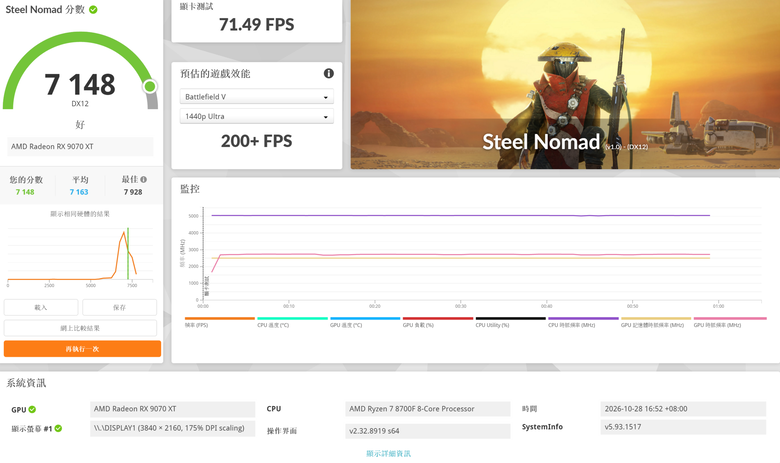Click the Steel Nomad banner image
This screenshot has width=780, height=463.
coord(565,85)
